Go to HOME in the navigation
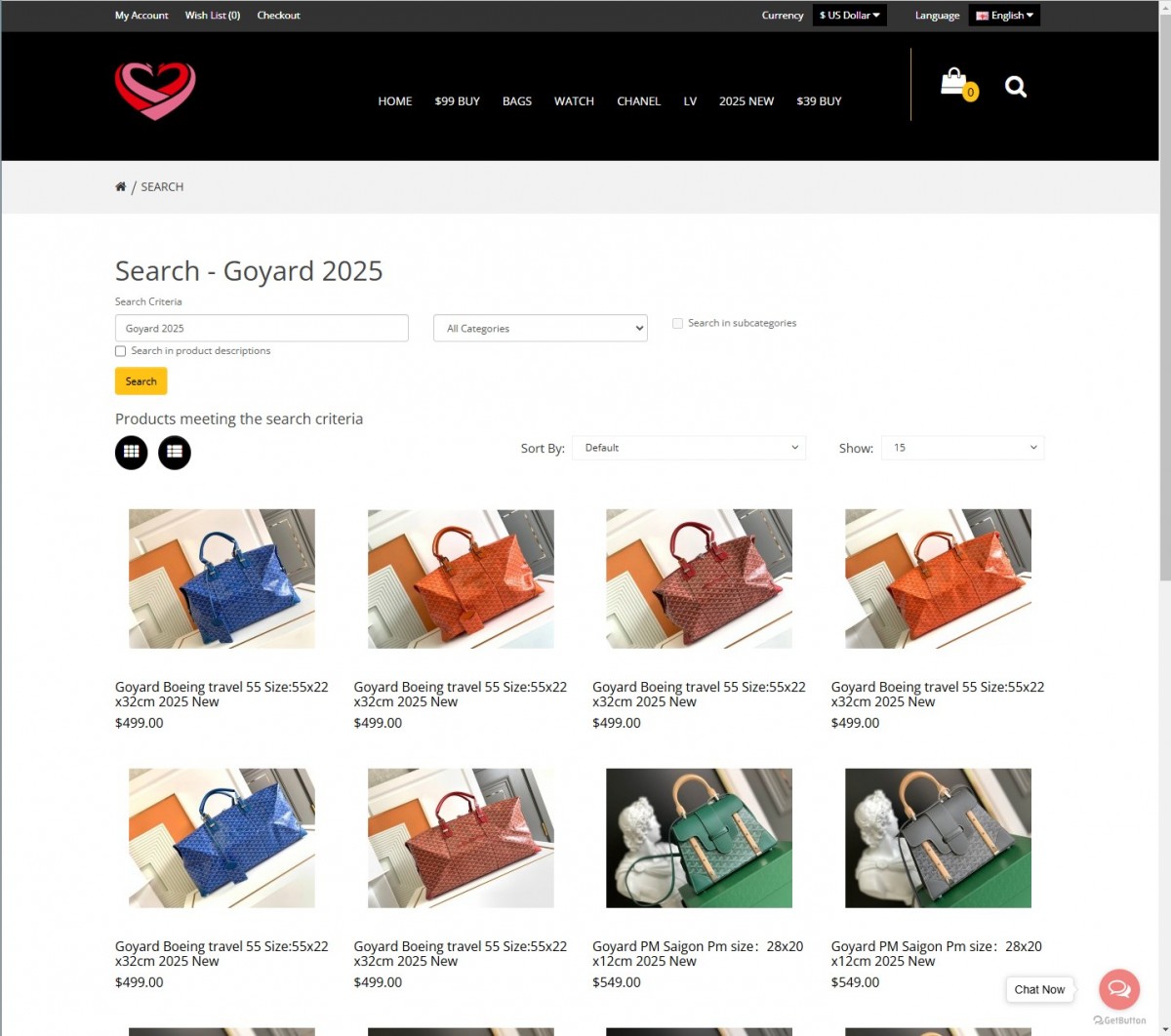1171x1036 pixels. point(395,101)
